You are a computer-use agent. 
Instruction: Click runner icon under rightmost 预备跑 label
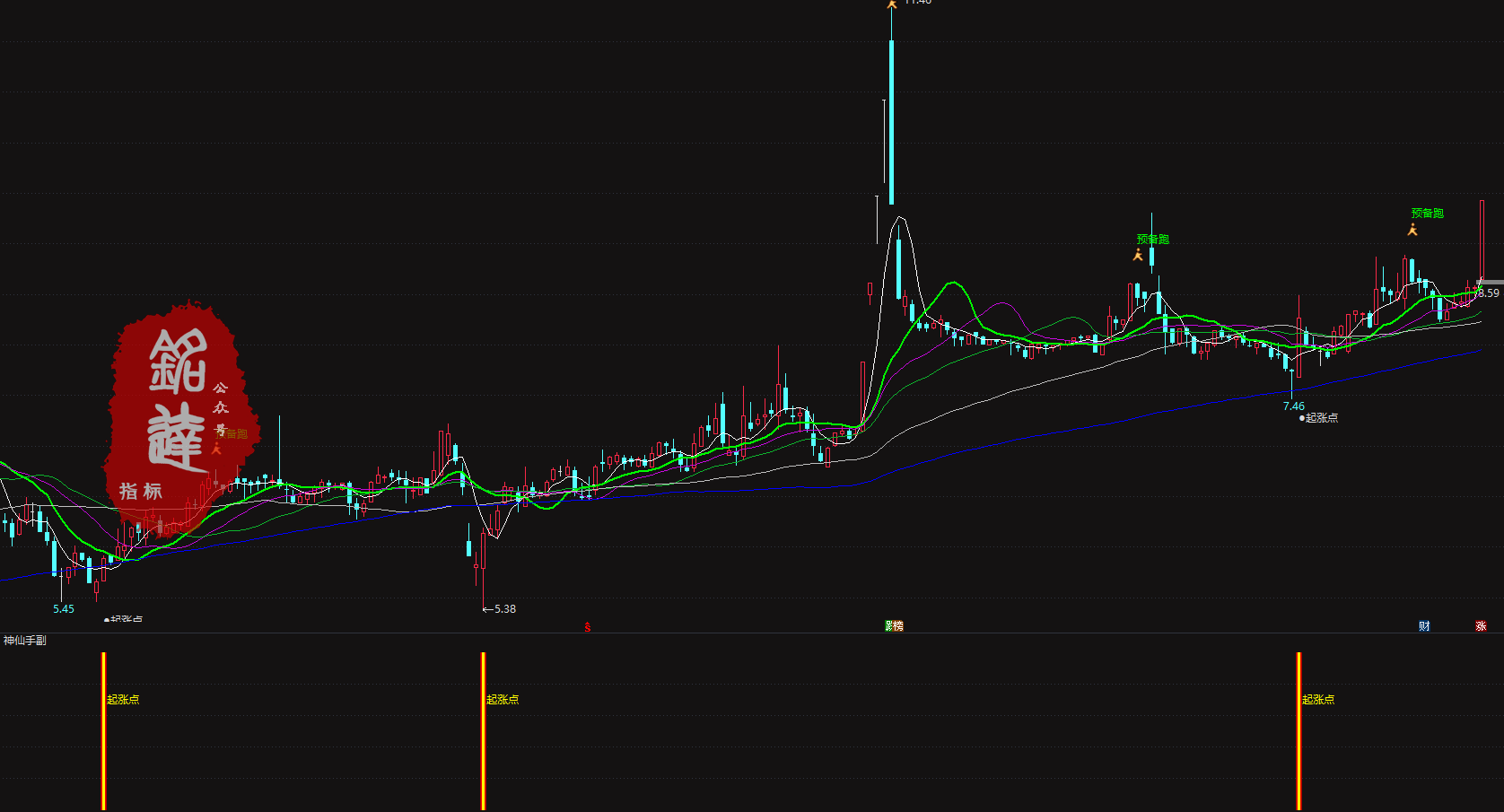(x=1412, y=231)
